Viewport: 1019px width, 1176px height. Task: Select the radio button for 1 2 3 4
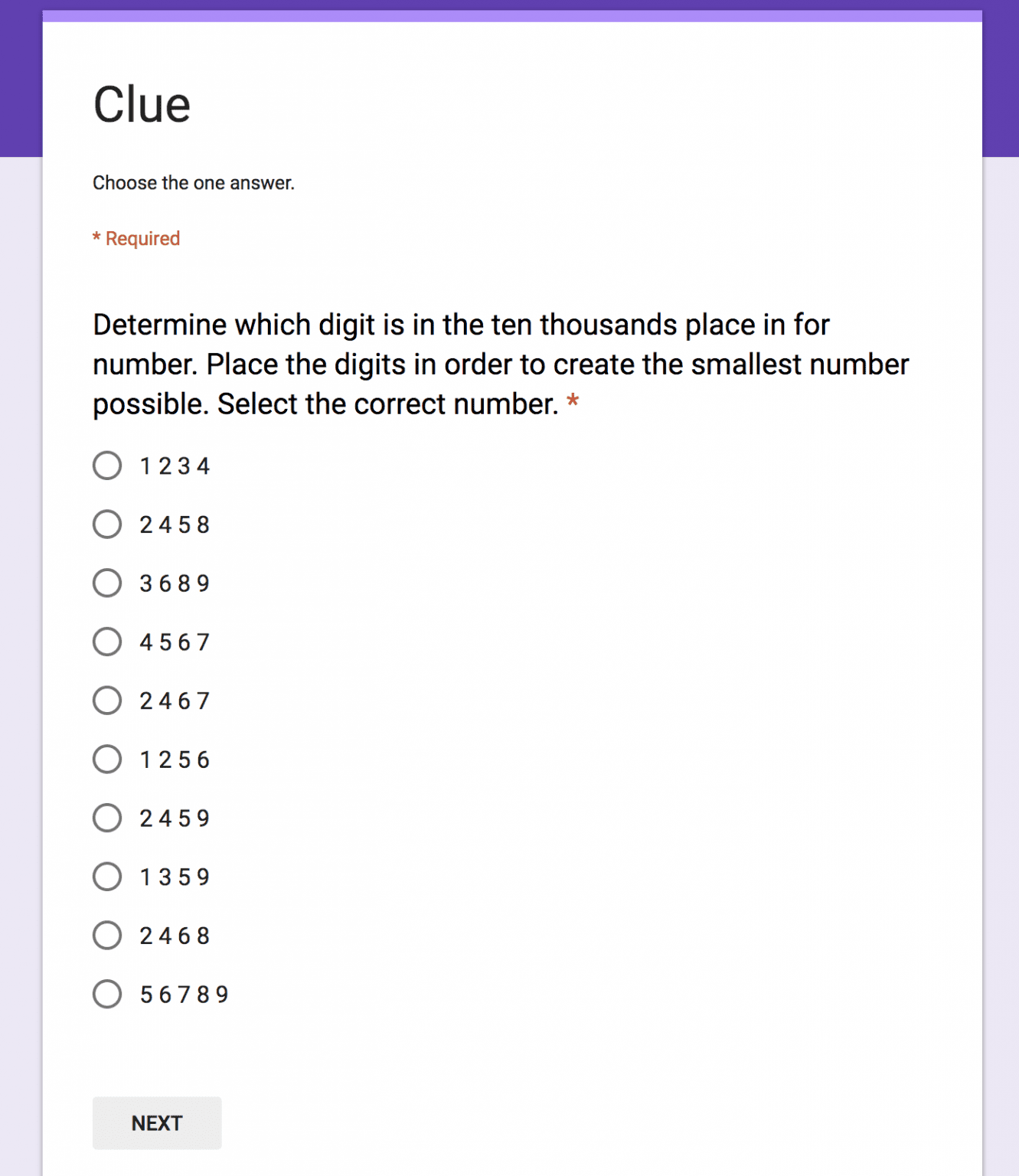107,465
